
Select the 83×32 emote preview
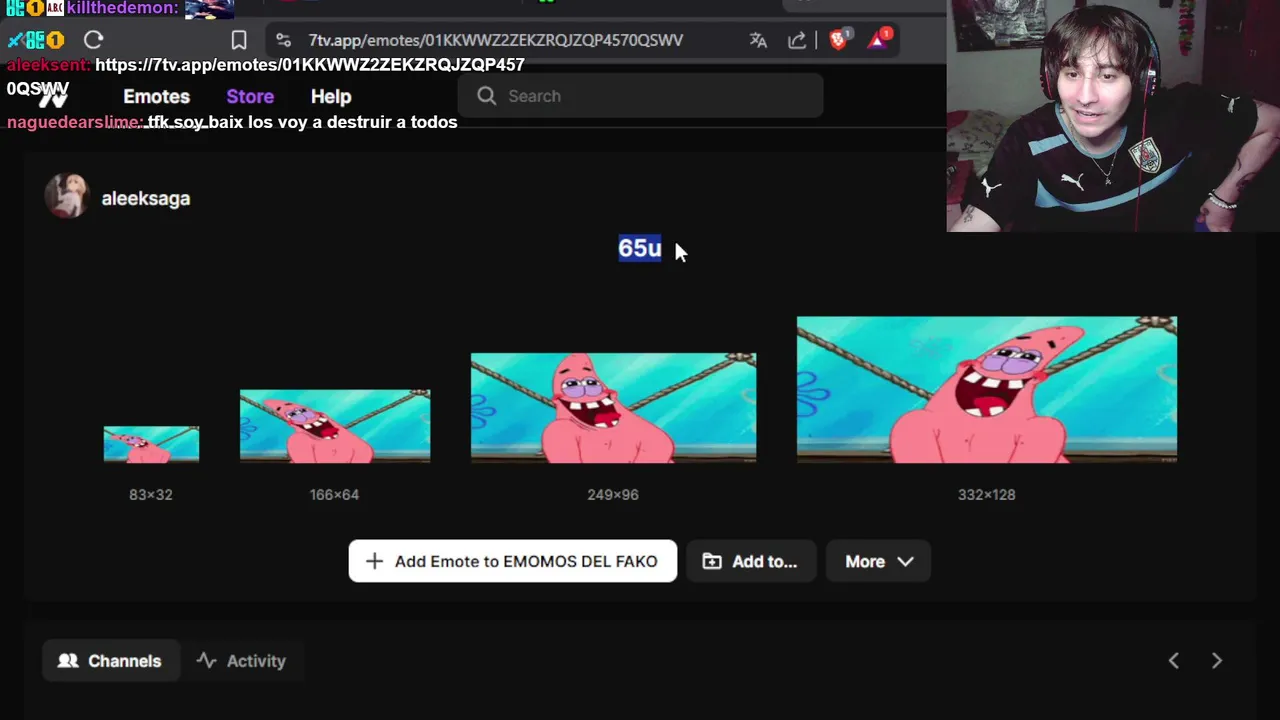pos(151,444)
